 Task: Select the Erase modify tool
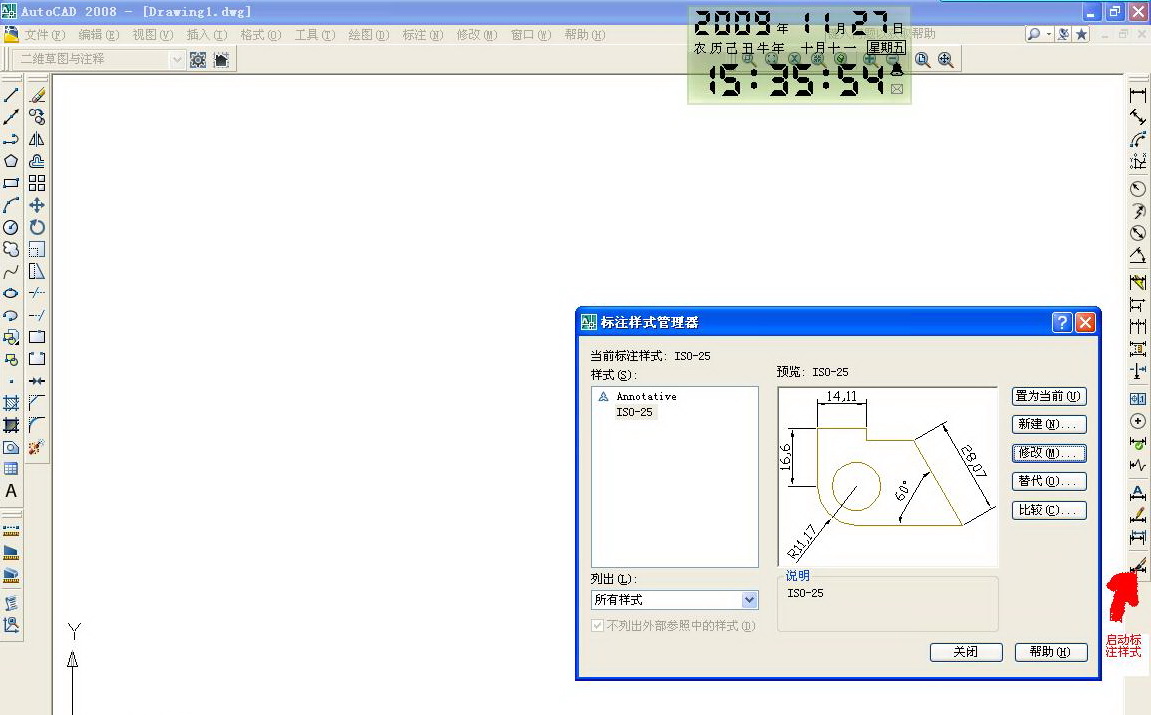(x=37, y=95)
